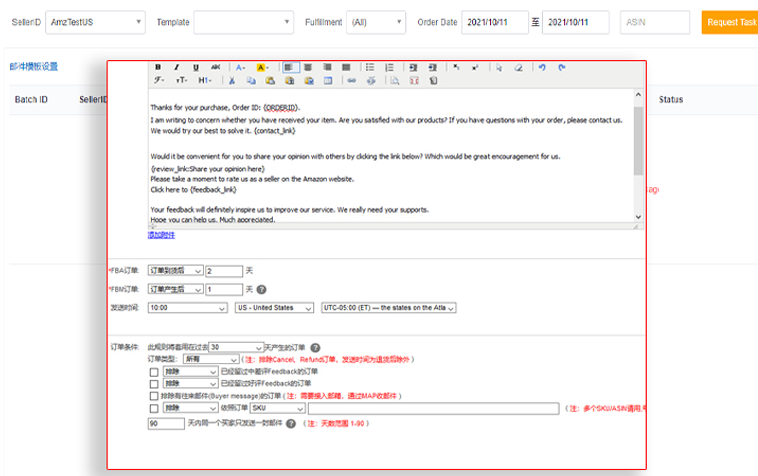Screen dimensions: 758x476
Task: Click the Request Task button
Action: pyautogui.click(x=730, y=22)
